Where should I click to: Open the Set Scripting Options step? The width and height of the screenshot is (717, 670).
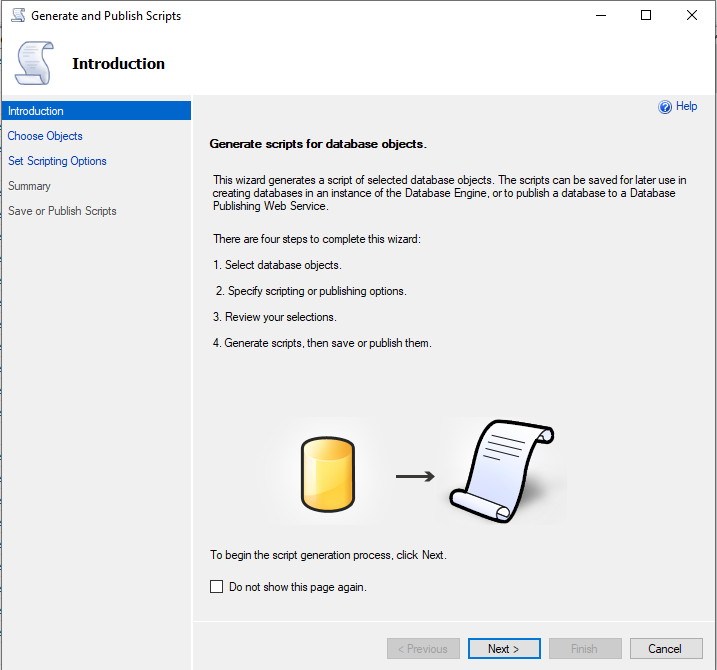coord(57,161)
